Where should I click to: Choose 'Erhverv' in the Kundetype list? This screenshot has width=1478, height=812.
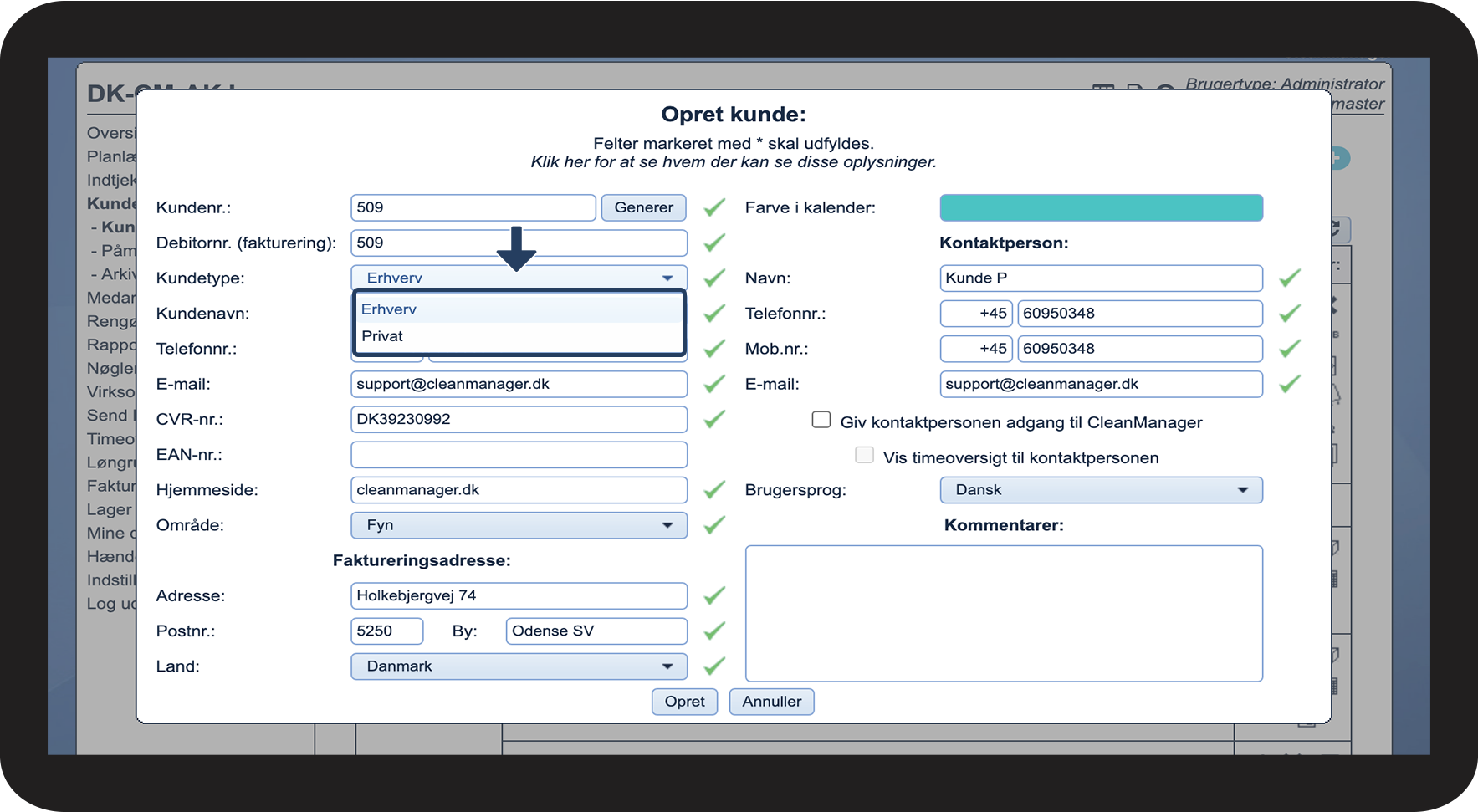389,309
